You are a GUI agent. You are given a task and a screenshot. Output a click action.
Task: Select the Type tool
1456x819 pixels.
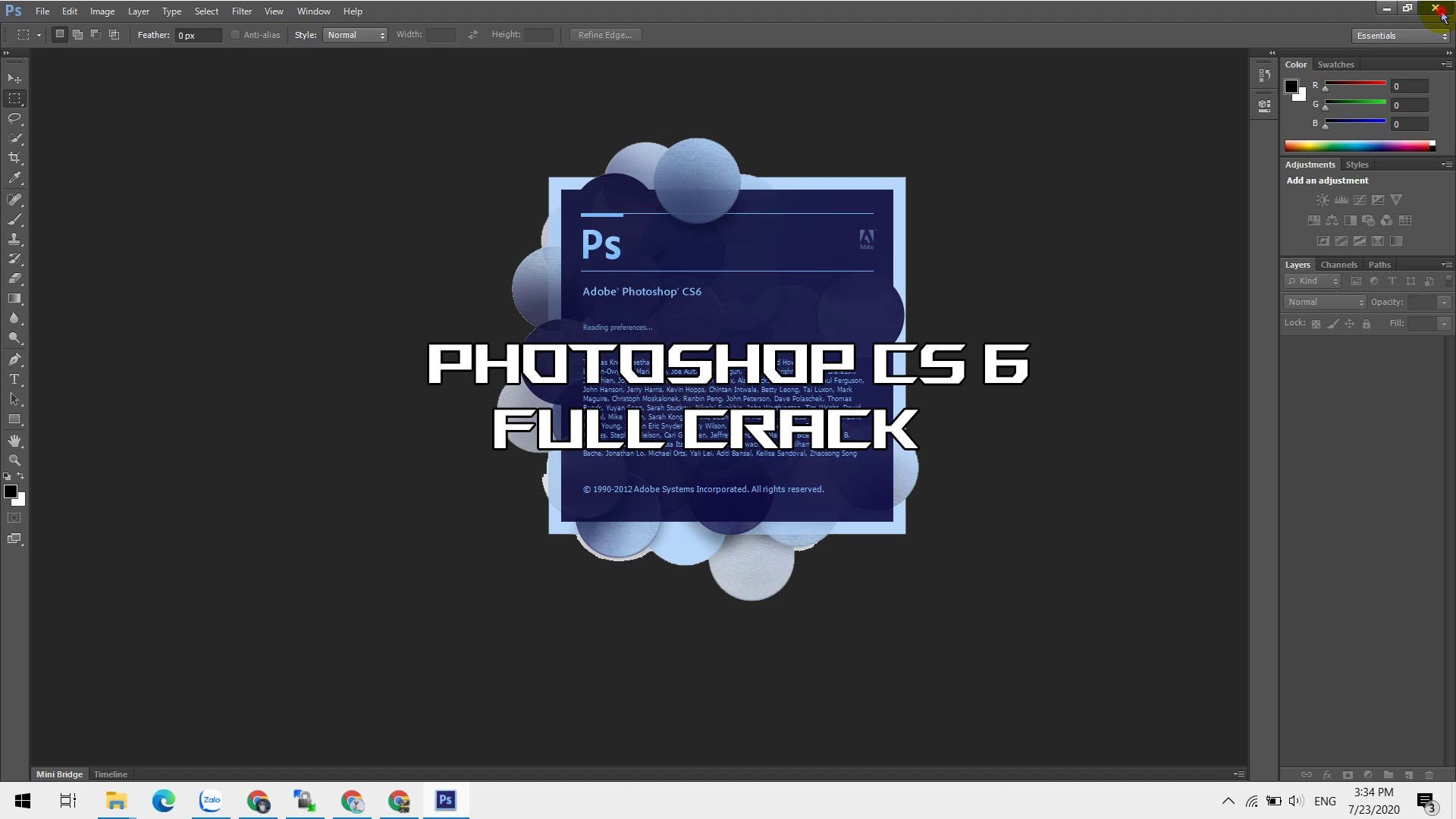(15, 379)
